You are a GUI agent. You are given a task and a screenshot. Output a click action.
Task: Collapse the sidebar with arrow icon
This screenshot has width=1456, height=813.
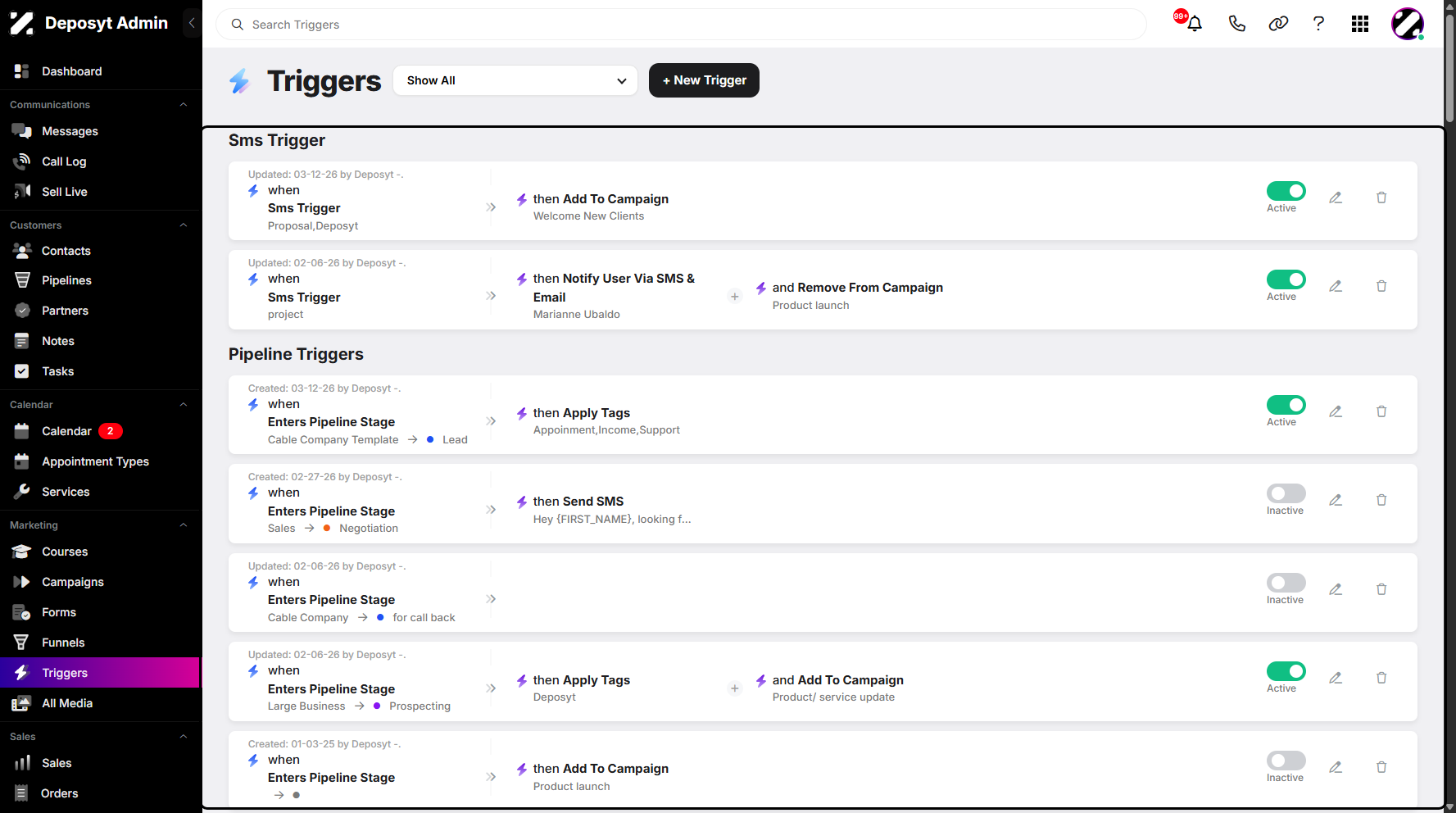click(192, 23)
